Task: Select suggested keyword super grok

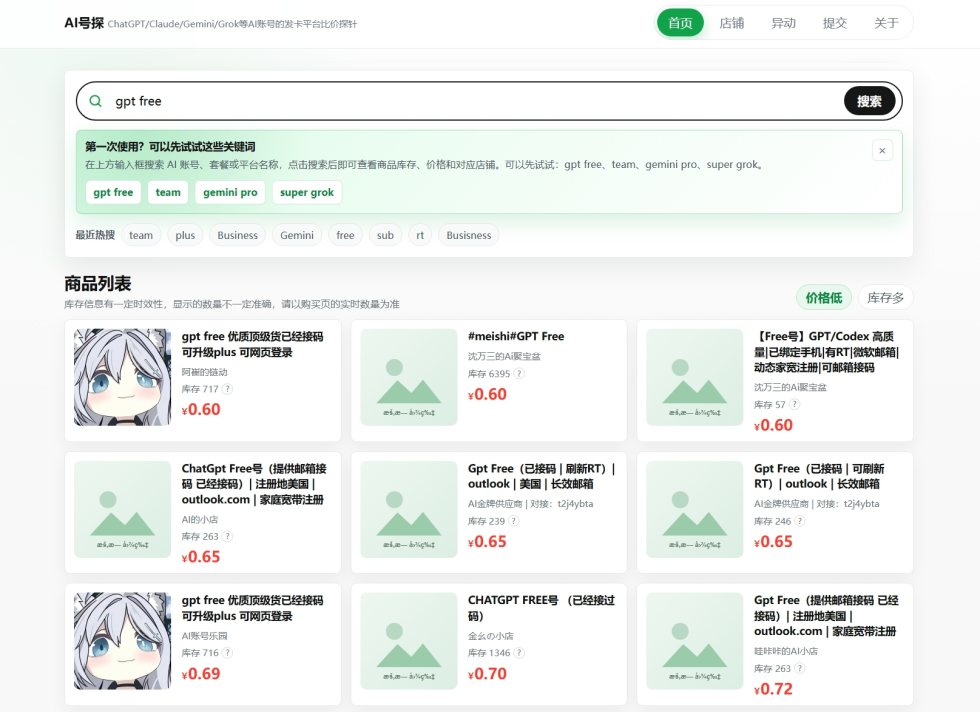Action: [x=307, y=192]
